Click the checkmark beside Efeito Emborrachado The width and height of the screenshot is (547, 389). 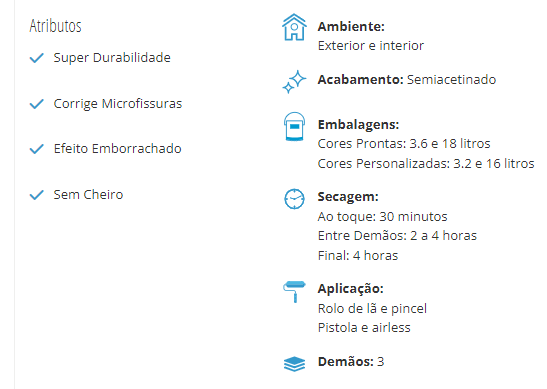[x=37, y=149]
